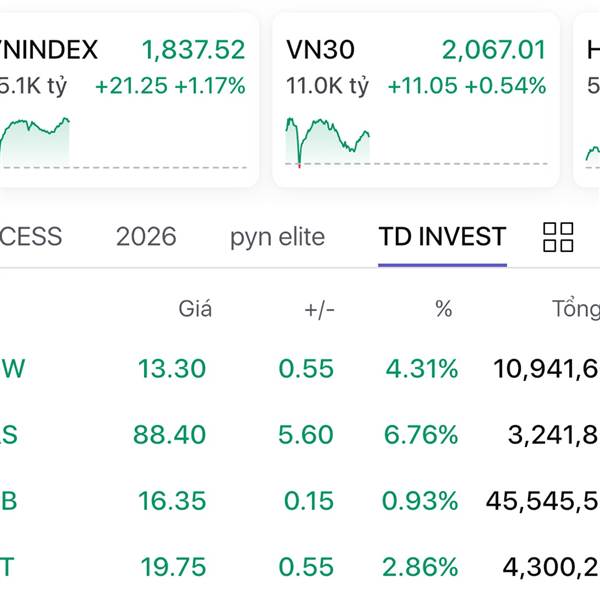Tap the VN30 mini chart
600x600 pixels.
328,140
